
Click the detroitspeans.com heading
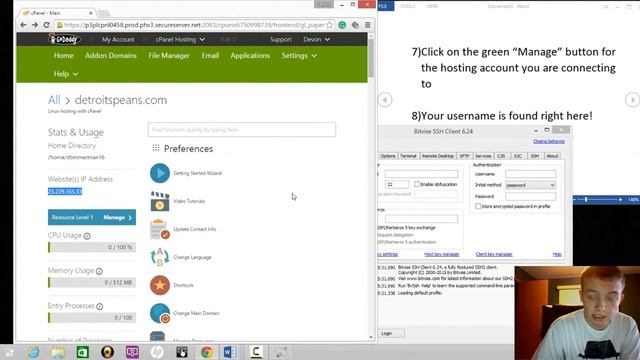pyautogui.click(x=121, y=100)
